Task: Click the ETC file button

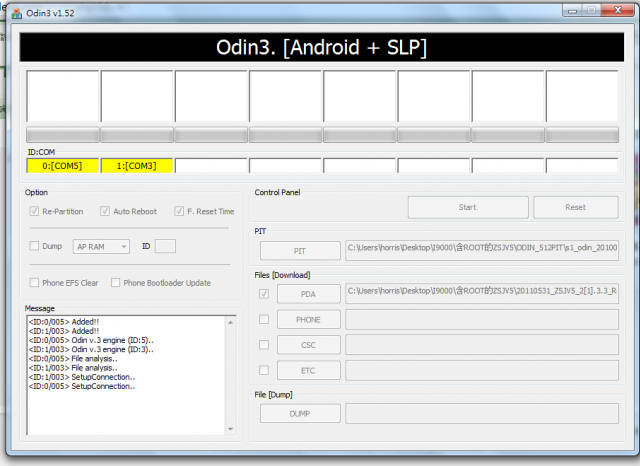Action: pos(309,371)
